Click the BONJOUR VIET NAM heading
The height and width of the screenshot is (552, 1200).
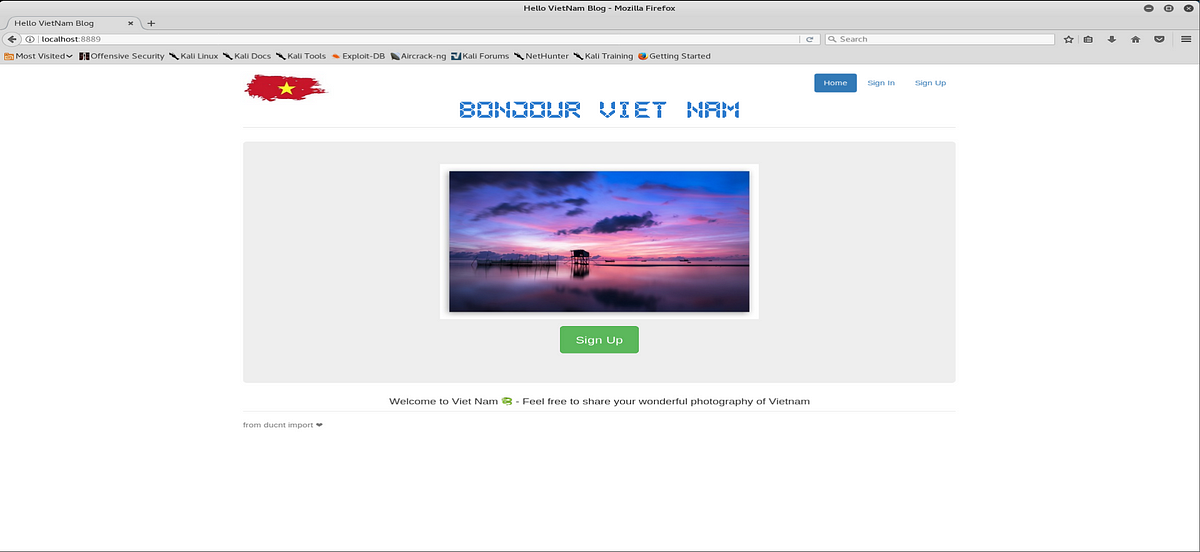[599, 110]
